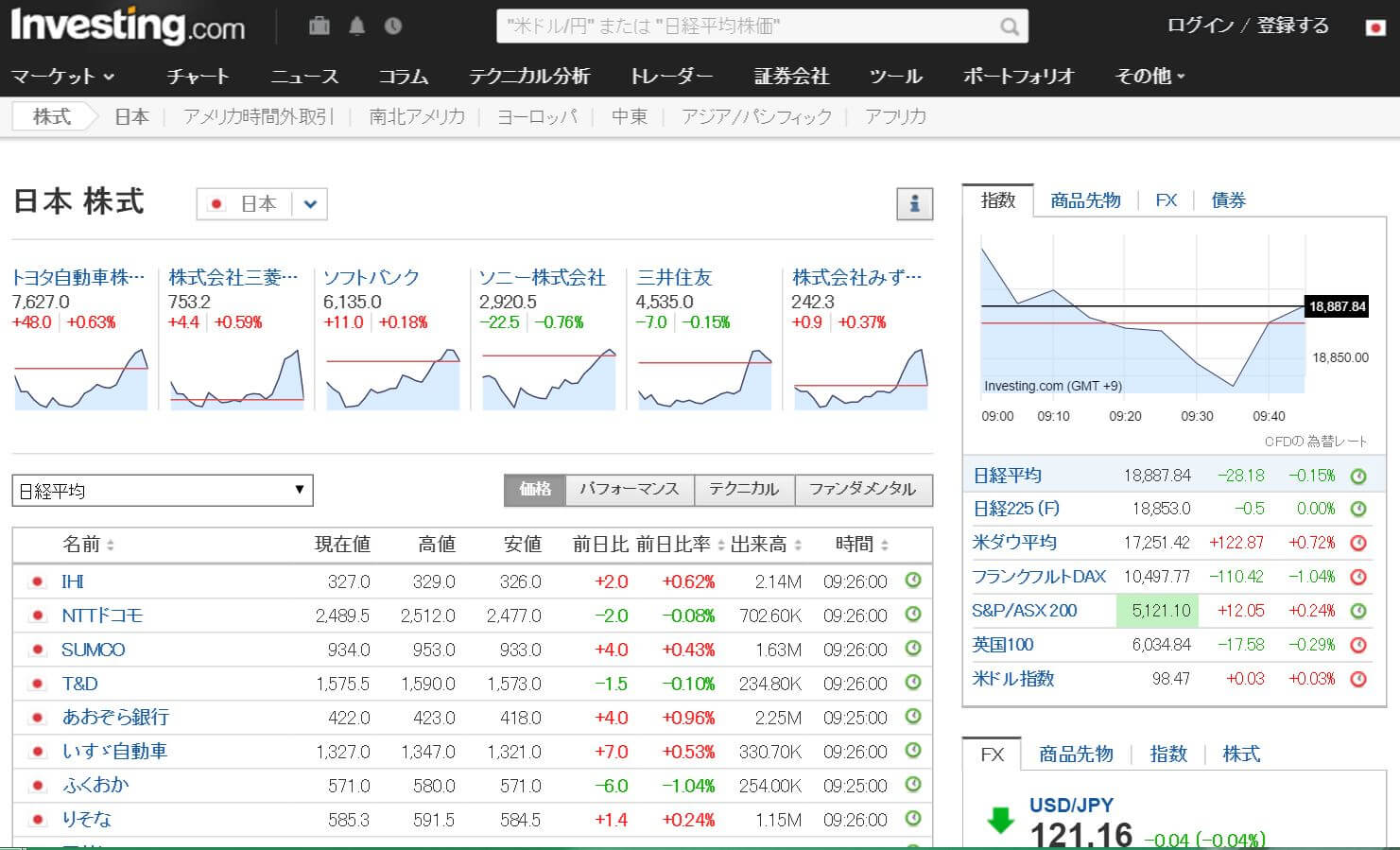Switch to パフォーマンス view

[630, 489]
